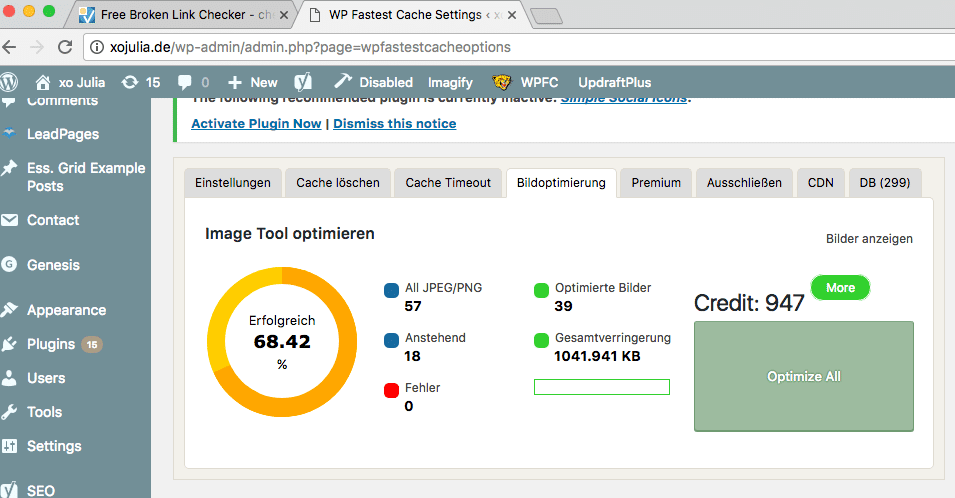Click the Contact envelope icon

tap(9, 220)
